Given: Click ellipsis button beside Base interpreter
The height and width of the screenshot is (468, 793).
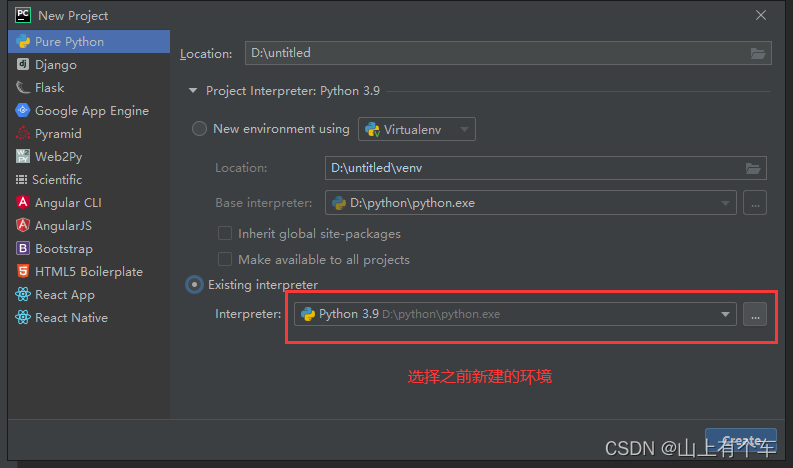Looking at the screenshot, I should point(755,203).
